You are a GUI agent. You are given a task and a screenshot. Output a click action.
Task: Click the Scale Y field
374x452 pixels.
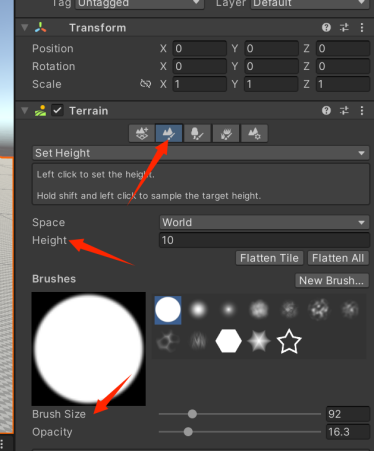click(x=271, y=84)
